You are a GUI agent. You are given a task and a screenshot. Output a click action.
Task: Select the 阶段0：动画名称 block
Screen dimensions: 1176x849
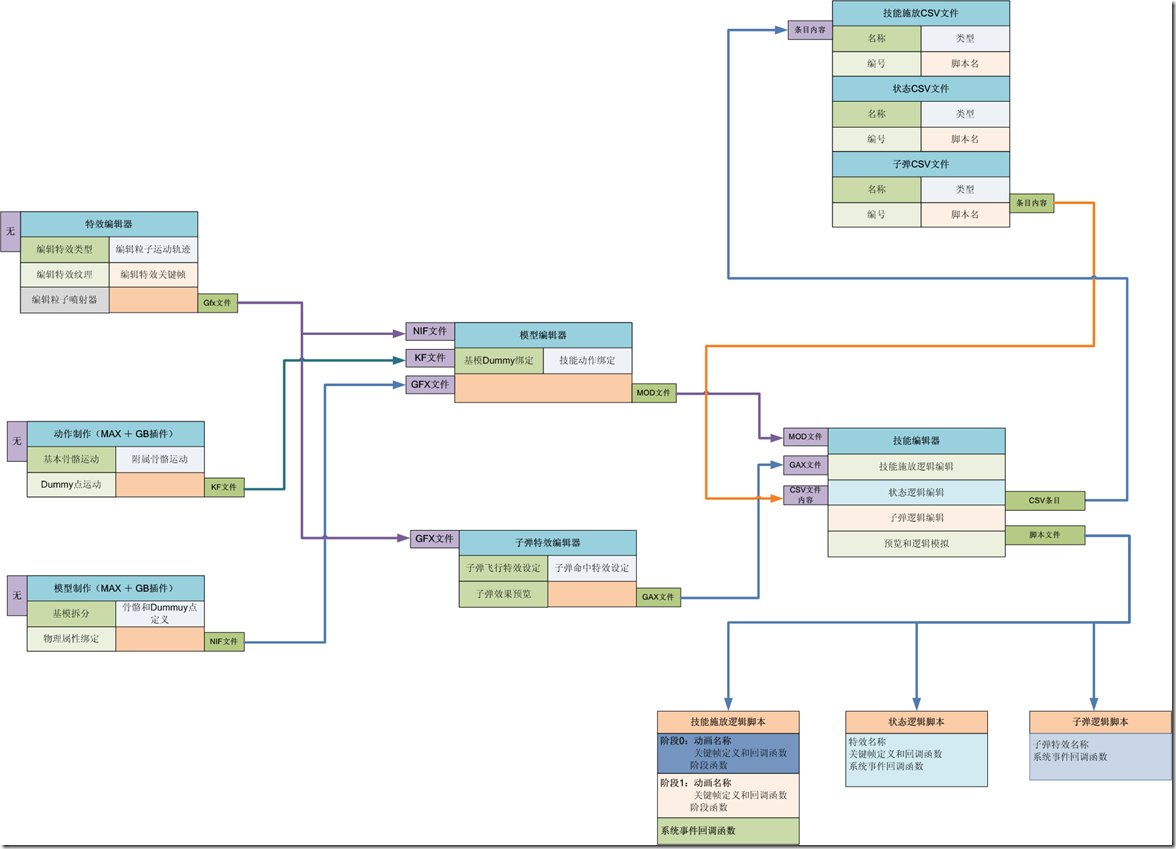[x=728, y=754]
